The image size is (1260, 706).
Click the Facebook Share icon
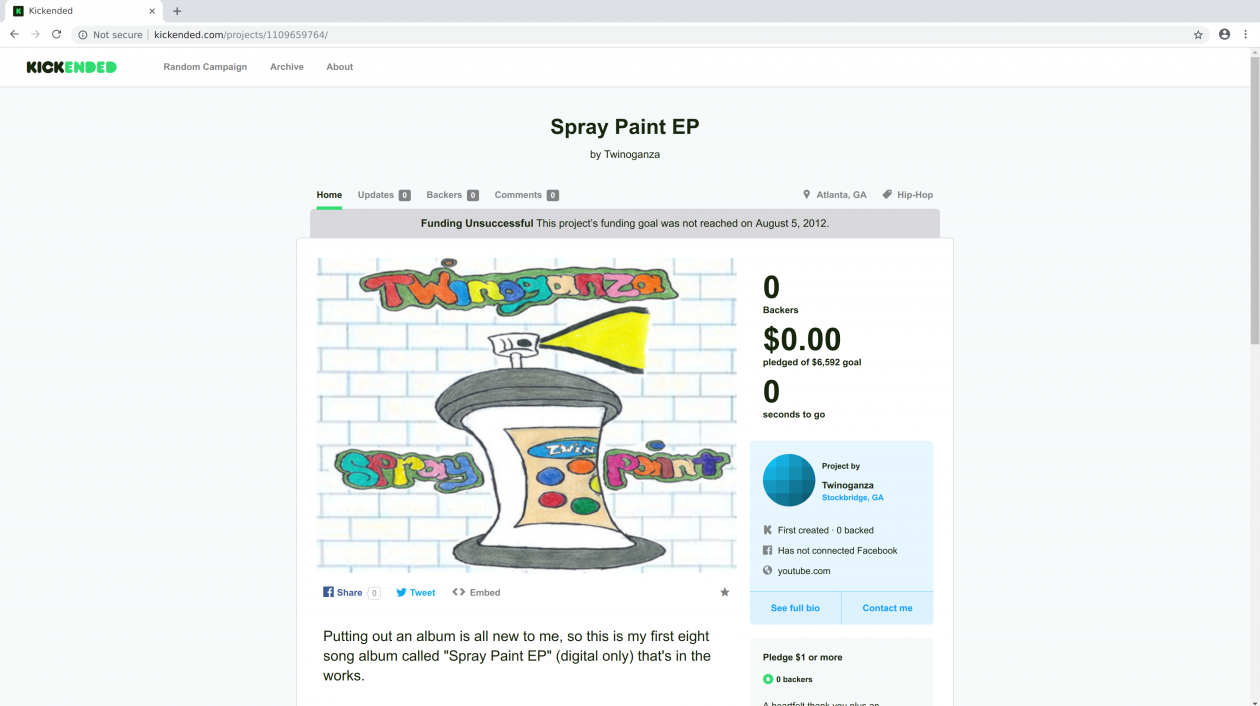(328, 592)
